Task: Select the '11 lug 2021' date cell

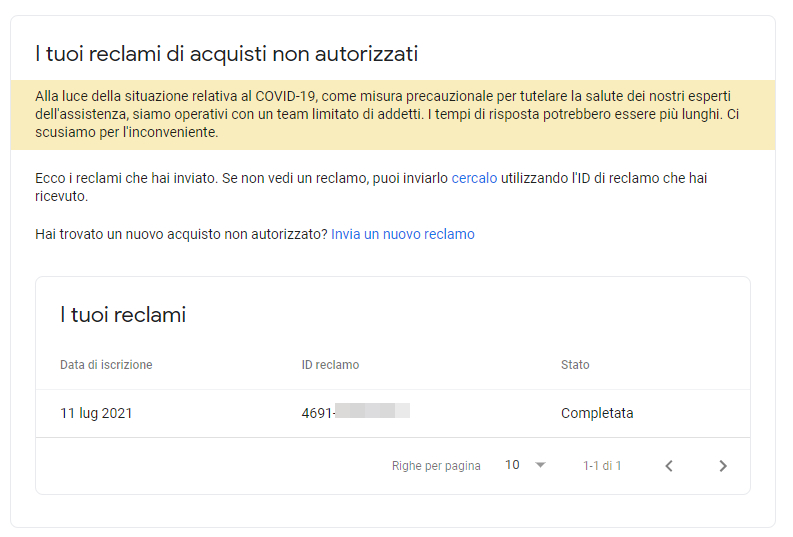Action: [x=96, y=413]
